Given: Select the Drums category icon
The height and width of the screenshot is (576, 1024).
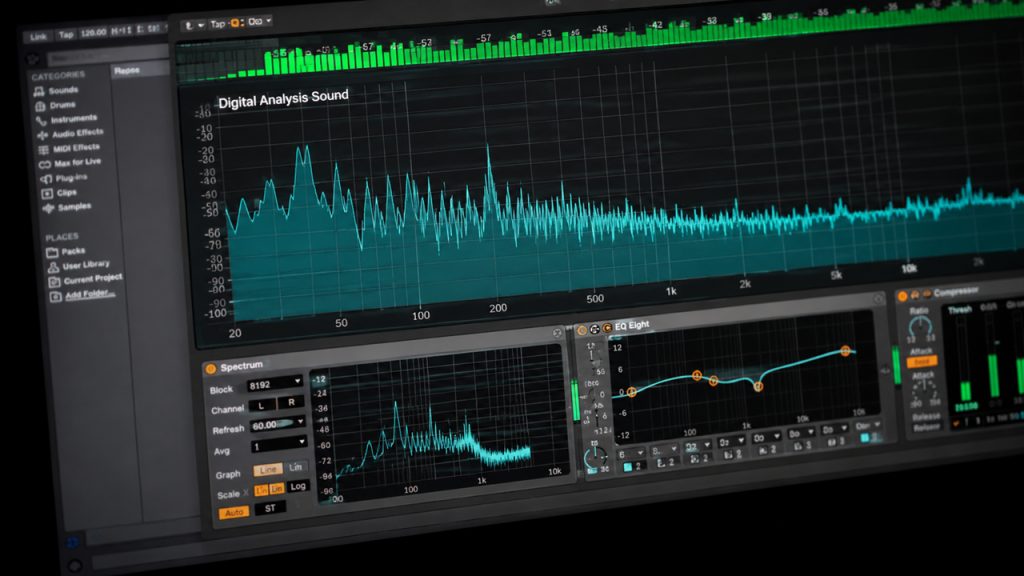Looking at the screenshot, I should [40, 106].
